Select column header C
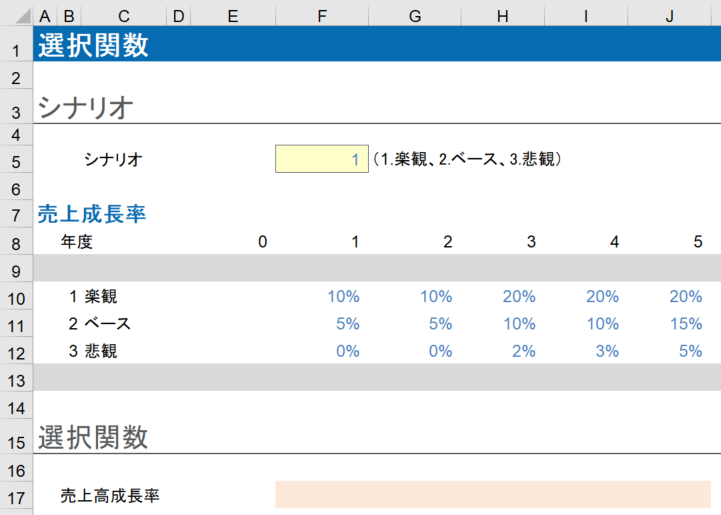This screenshot has height=515, width=721. 123,16
